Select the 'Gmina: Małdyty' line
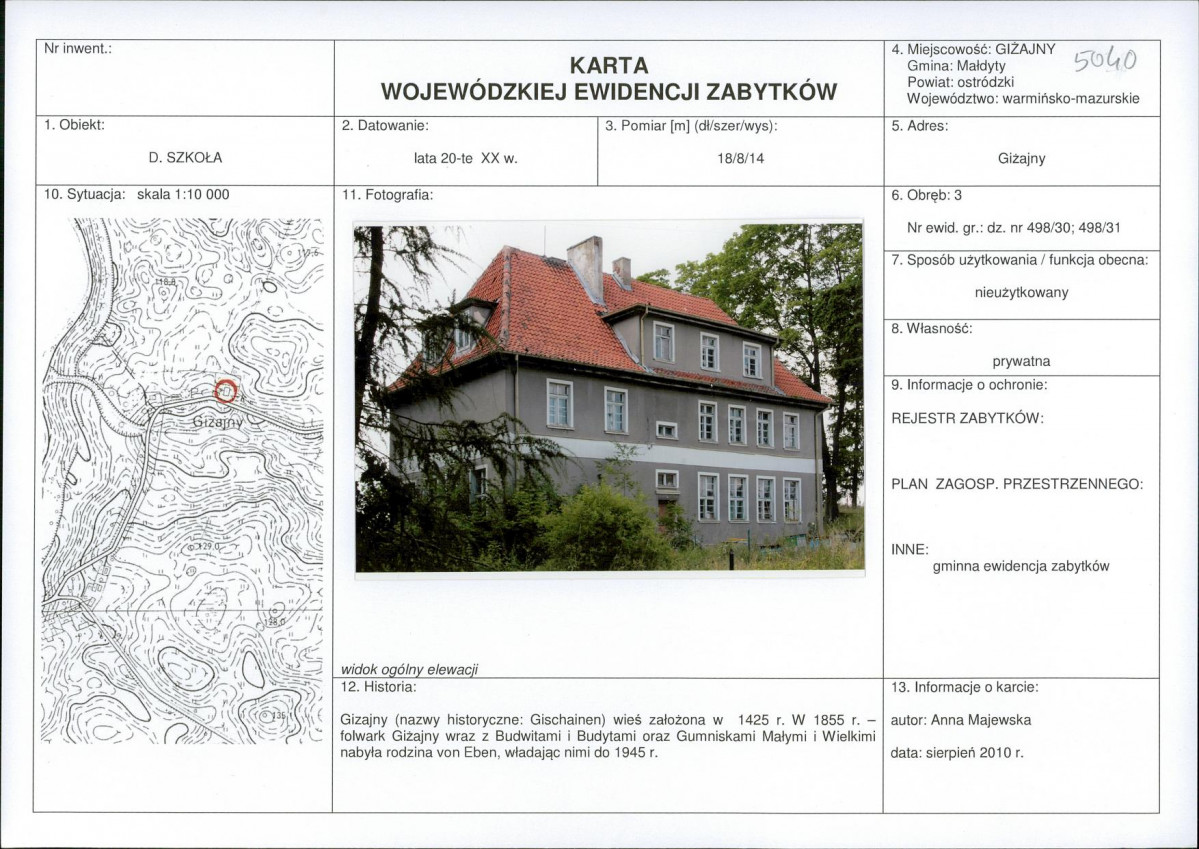This screenshot has height=849, width=1199. [957, 67]
